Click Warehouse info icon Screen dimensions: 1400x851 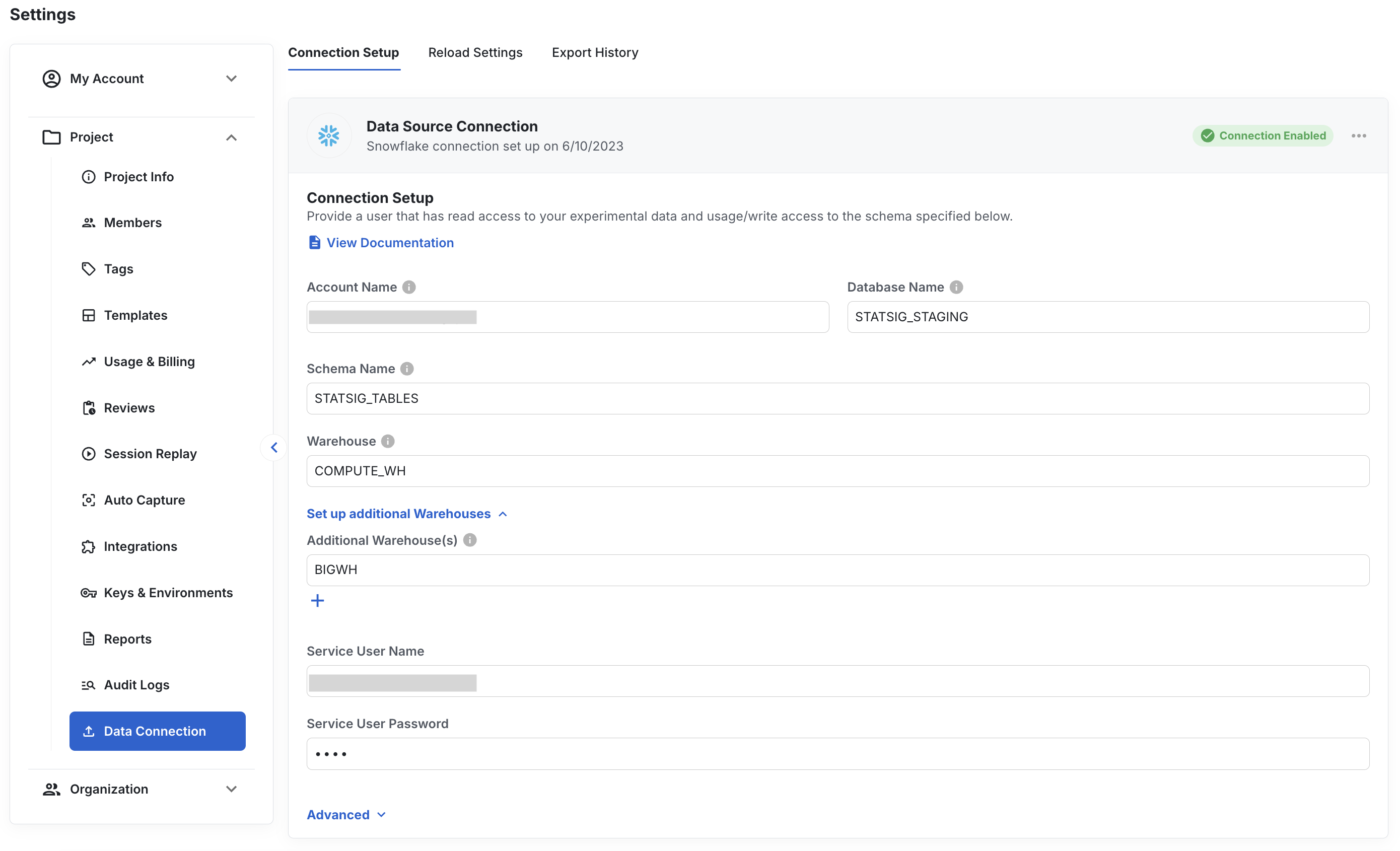387,442
